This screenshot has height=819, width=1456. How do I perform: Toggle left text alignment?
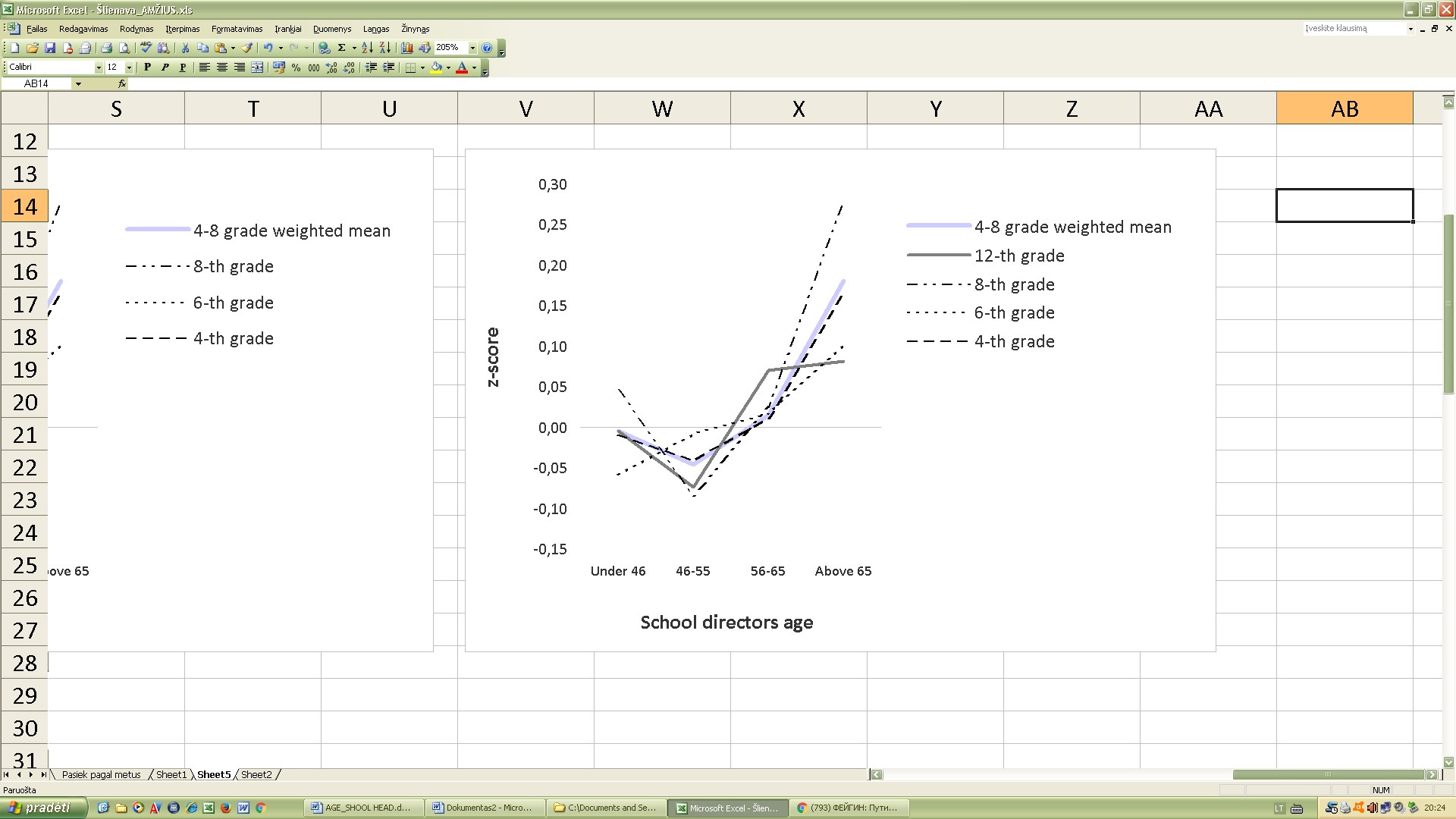(205, 67)
